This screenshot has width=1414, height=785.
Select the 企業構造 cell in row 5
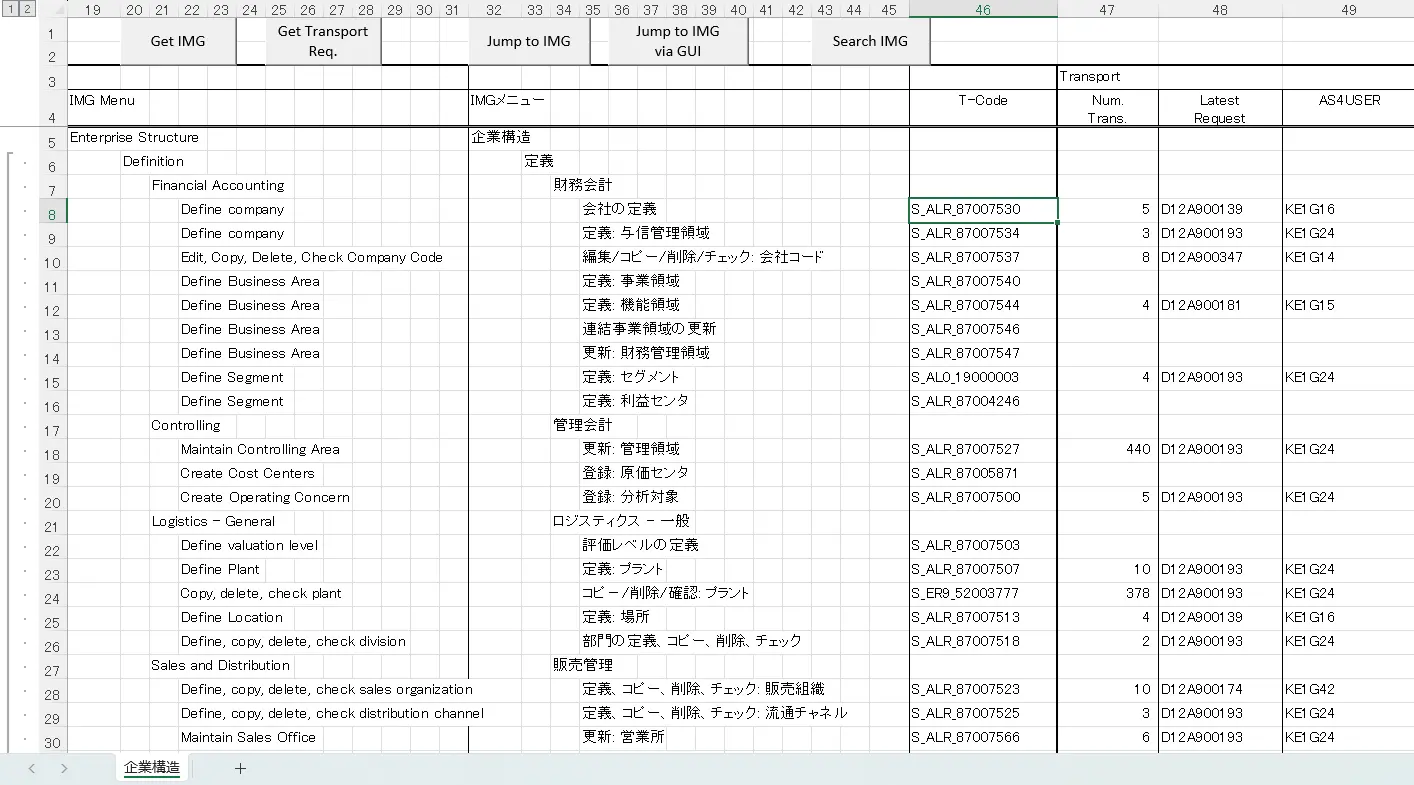coord(501,138)
